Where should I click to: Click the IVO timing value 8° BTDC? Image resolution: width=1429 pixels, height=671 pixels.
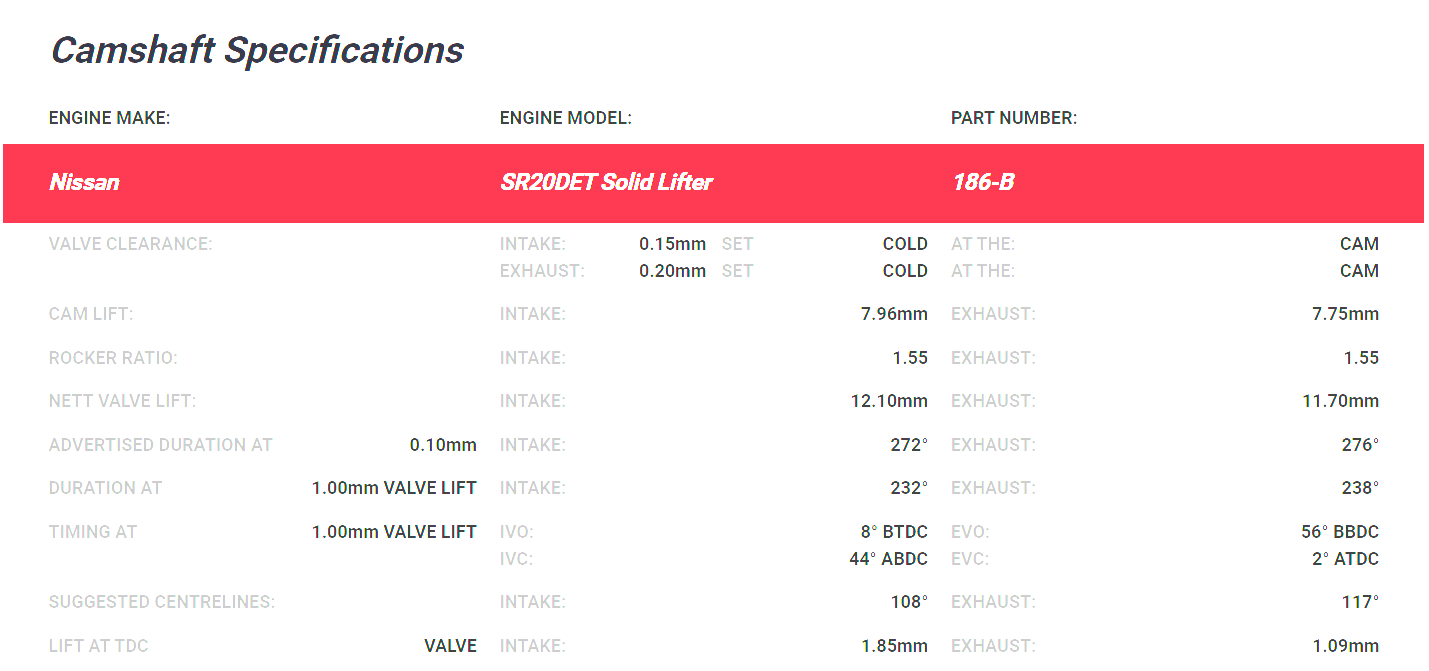[894, 532]
